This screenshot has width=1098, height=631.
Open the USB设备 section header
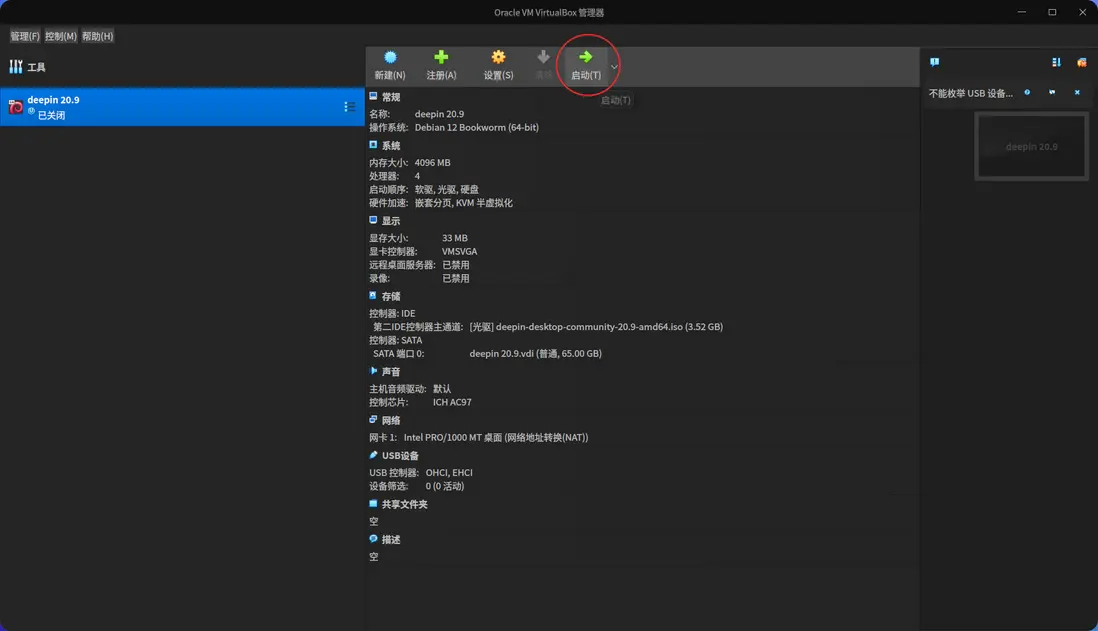[x=400, y=456]
